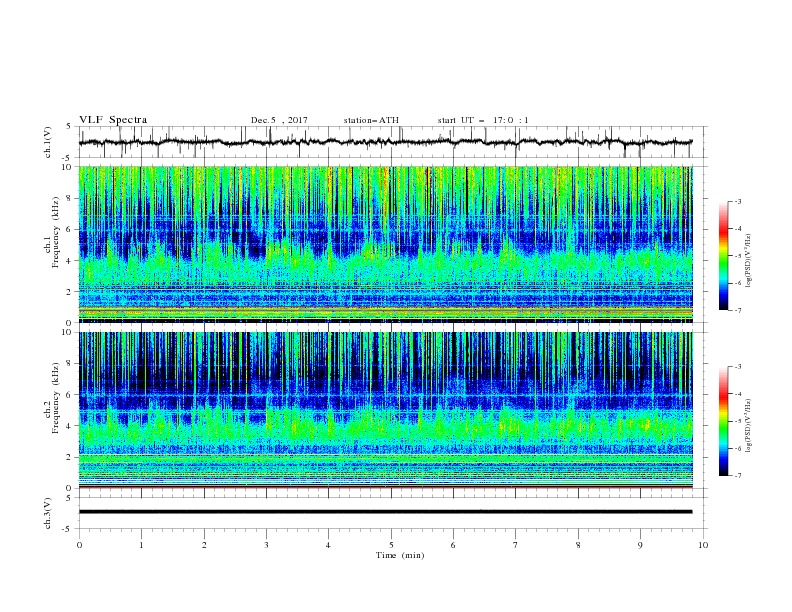The image size is (792, 612).
Task: Click the ch.1 voltage waveform trace
Action: (386, 142)
